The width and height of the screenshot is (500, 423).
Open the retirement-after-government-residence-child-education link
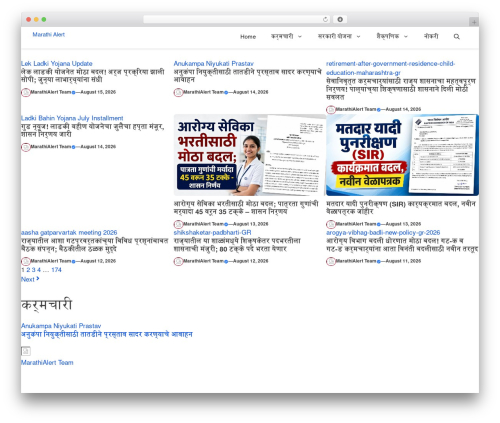pyautogui.click(x=390, y=68)
